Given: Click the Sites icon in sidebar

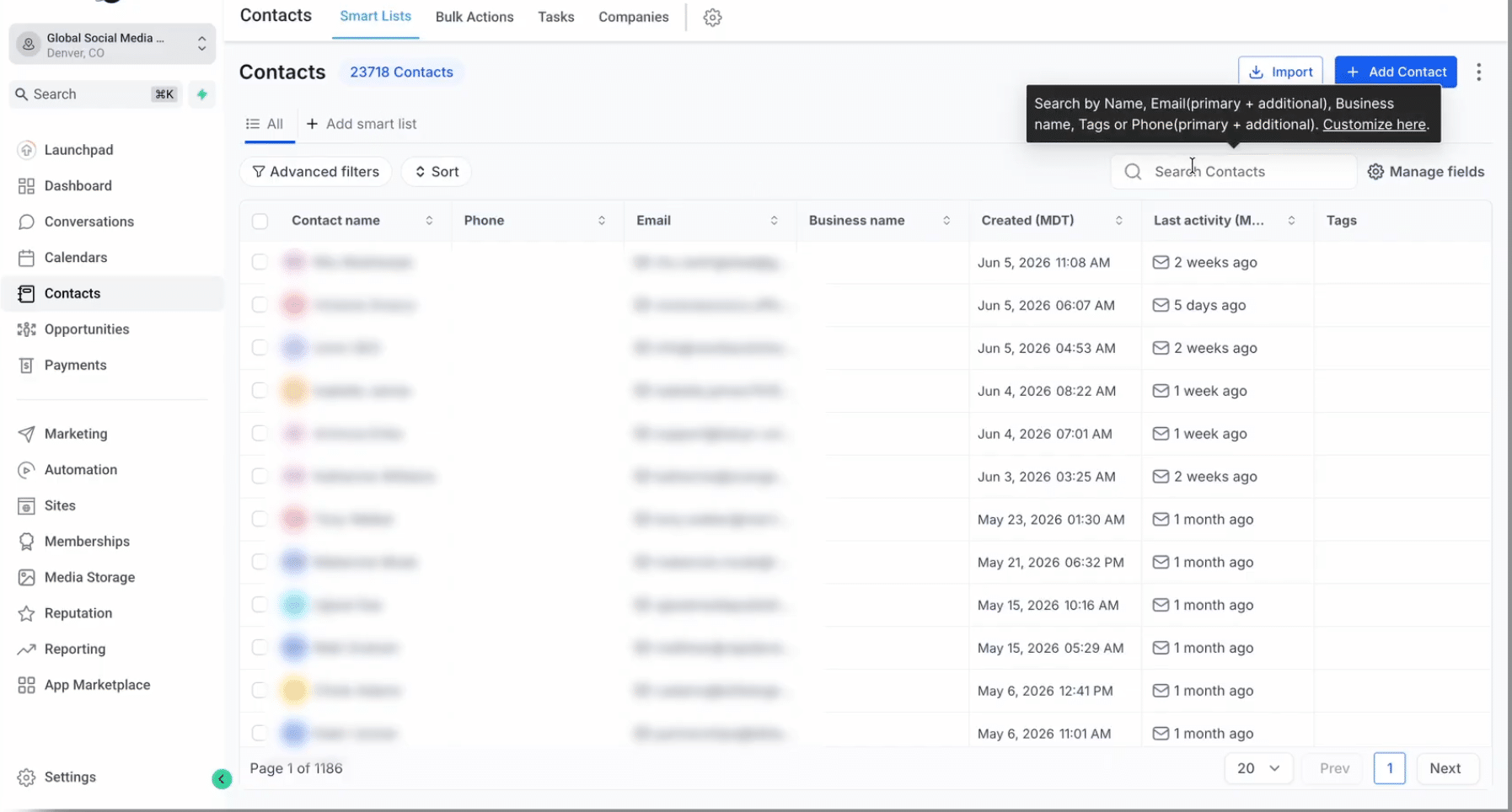Looking at the screenshot, I should [x=27, y=506].
